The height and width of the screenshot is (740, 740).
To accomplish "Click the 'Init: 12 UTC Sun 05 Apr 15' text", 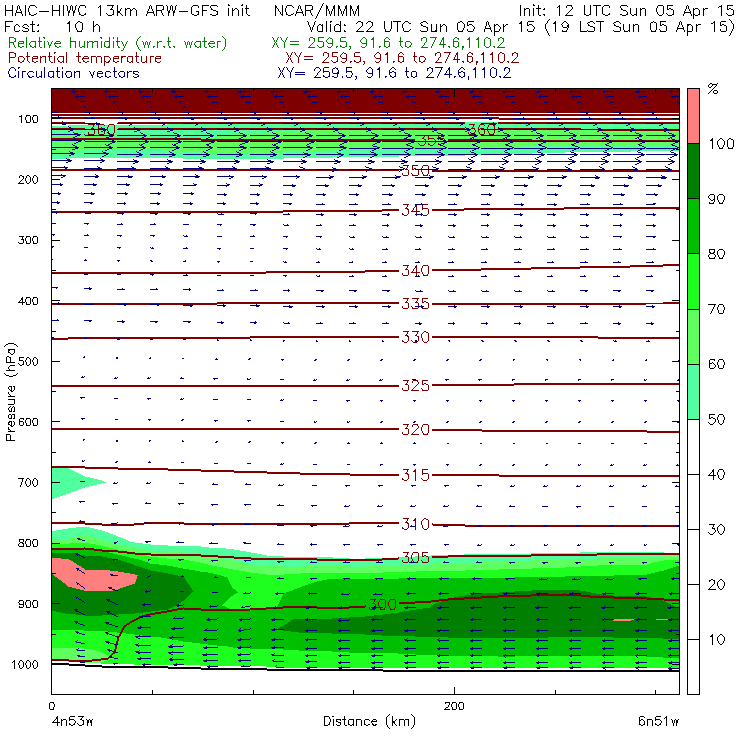I will coord(627,10).
